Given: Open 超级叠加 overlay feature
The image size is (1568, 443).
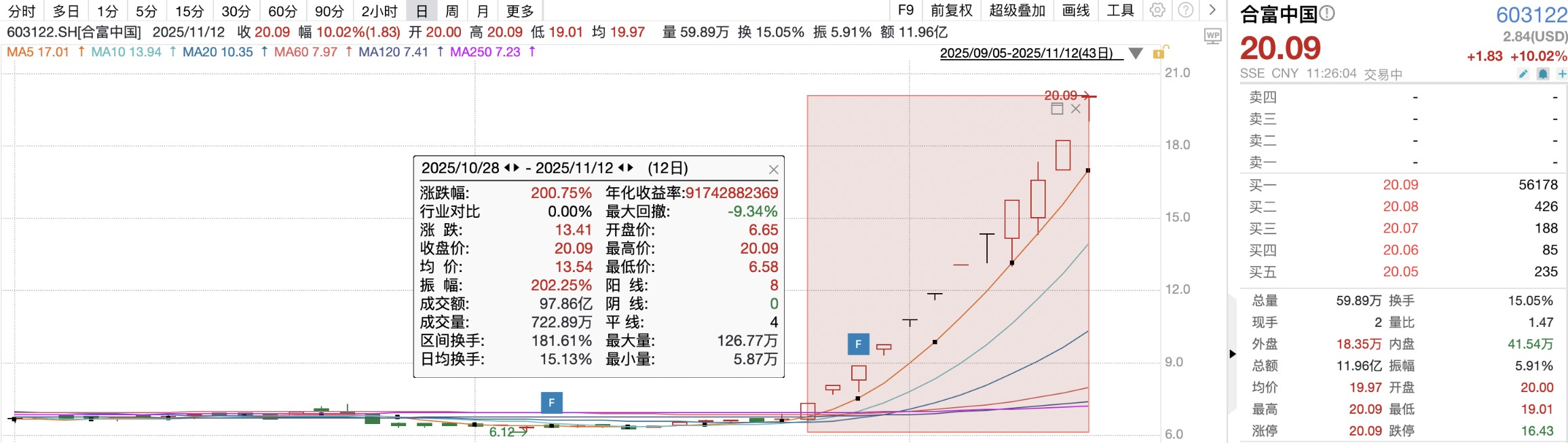Looking at the screenshot, I should [x=1017, y=10].
